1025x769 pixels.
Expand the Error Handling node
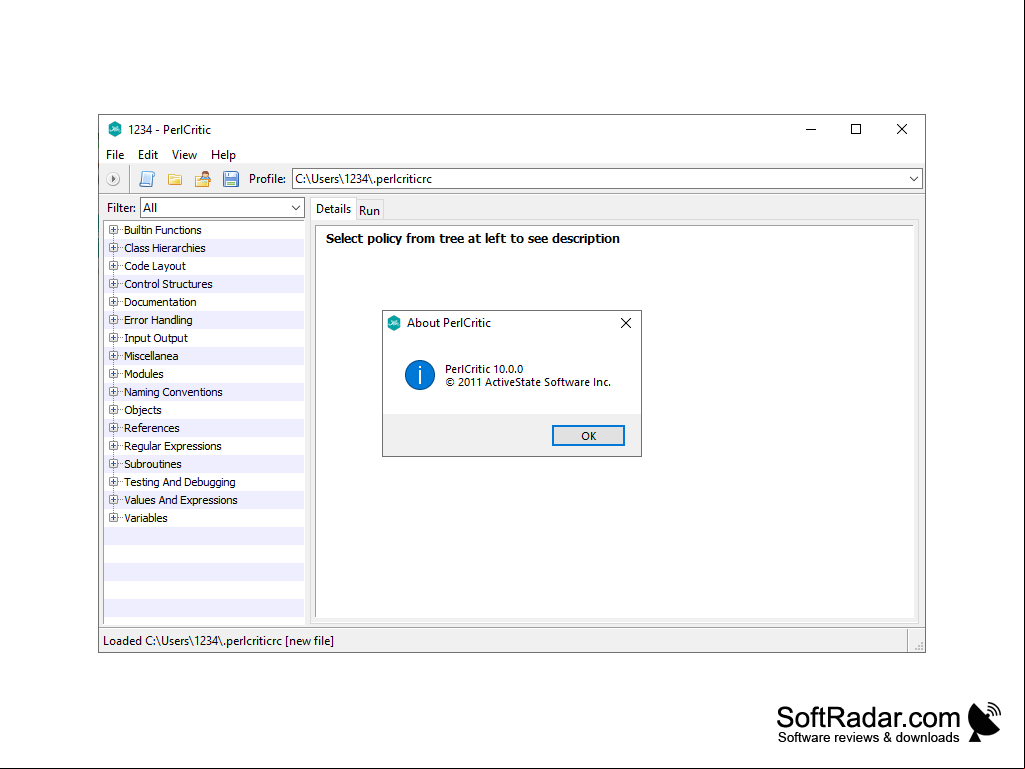[114, 320]
